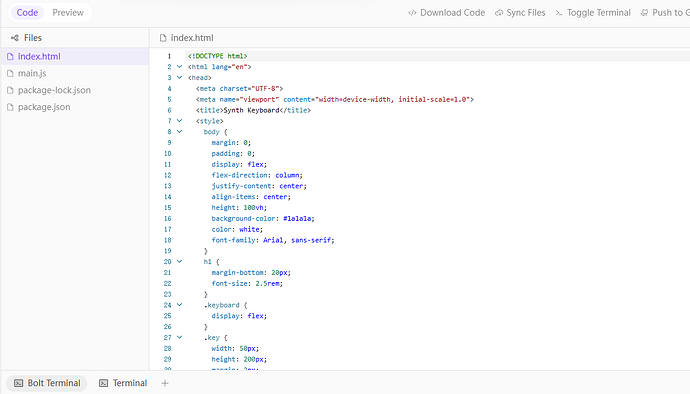
Task: Add a new terminal with the plus icon
Action: (165, 383)
